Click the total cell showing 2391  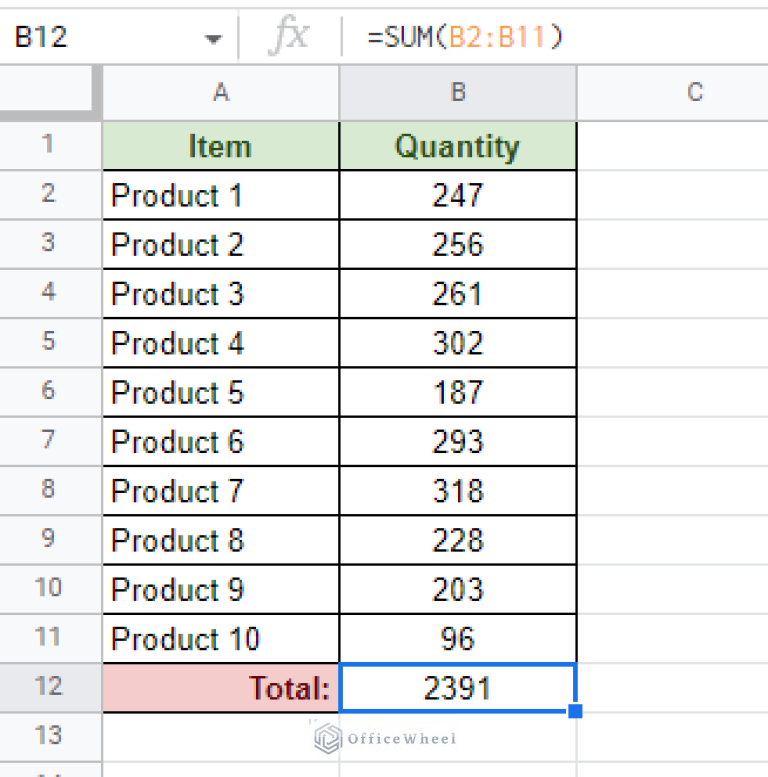[458, 688]
